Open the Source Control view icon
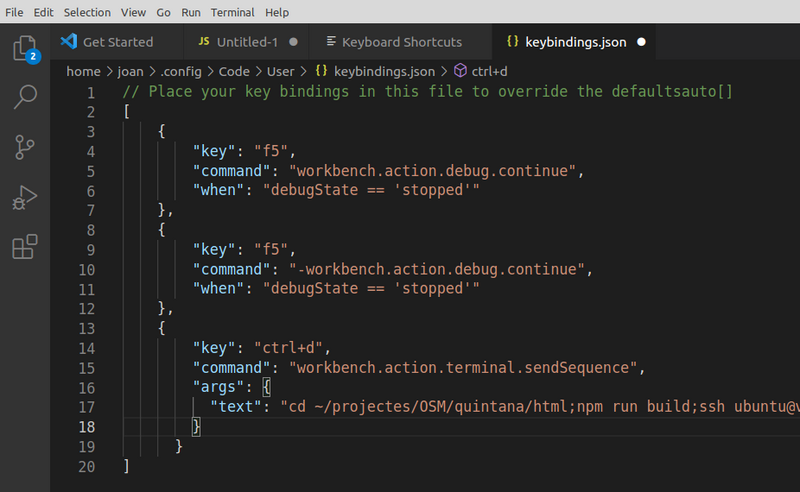This screenshot has width=800, height=492. tap(25, 147)
